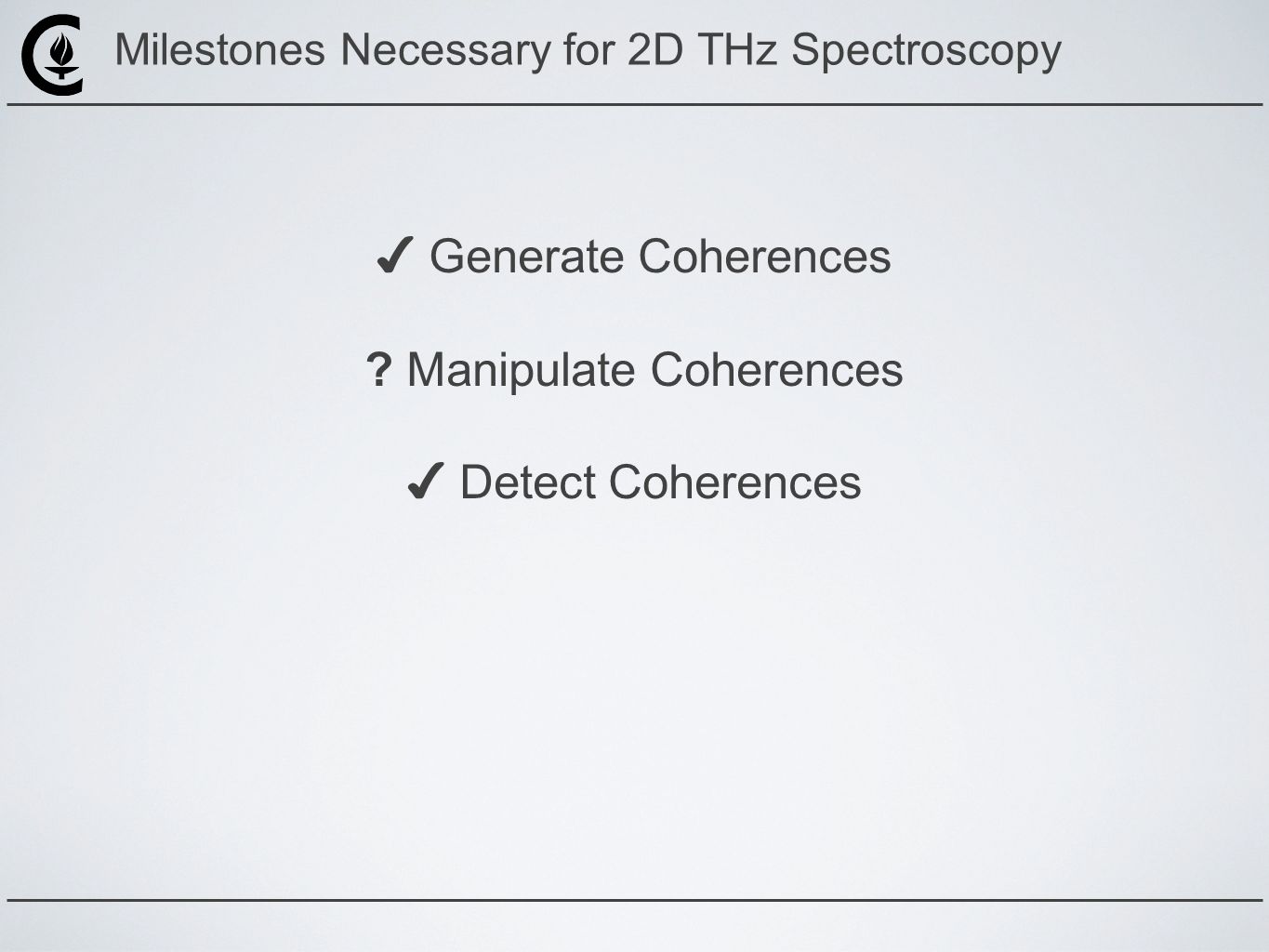Click the word Coherences after Manipulate
The height and width of the screenshot is (952, 1269).
tap(776, 369)
